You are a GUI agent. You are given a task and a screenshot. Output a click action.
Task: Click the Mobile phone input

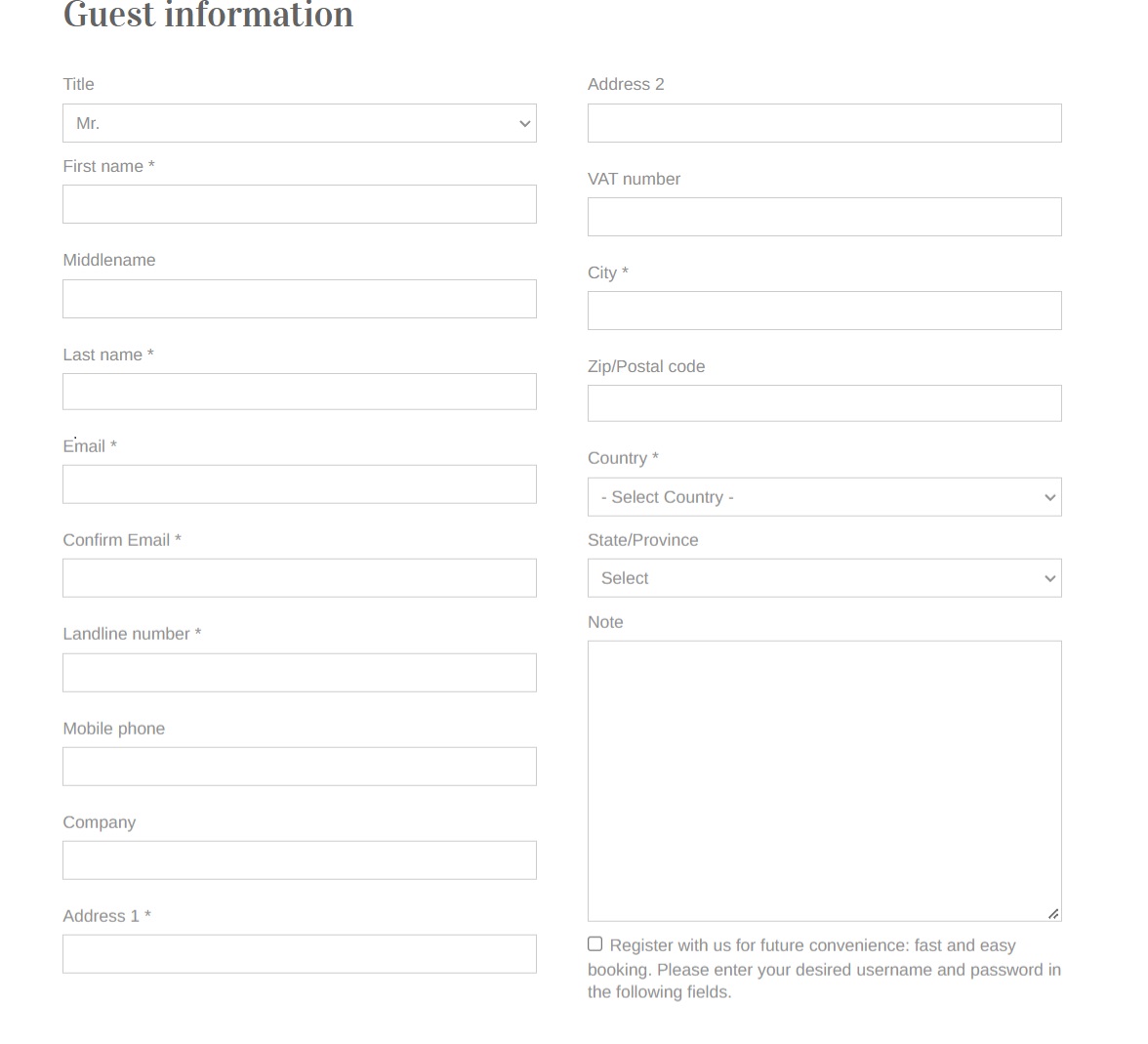(x=299, y=767)
